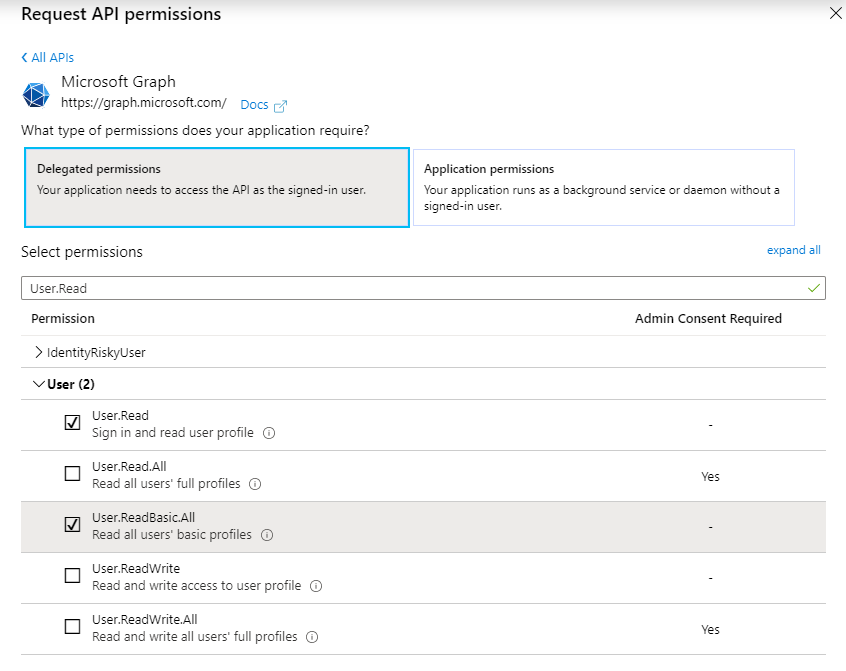Select the Delegated permissions option
This screenshot has height=671, width=846.
coord(217,187)
